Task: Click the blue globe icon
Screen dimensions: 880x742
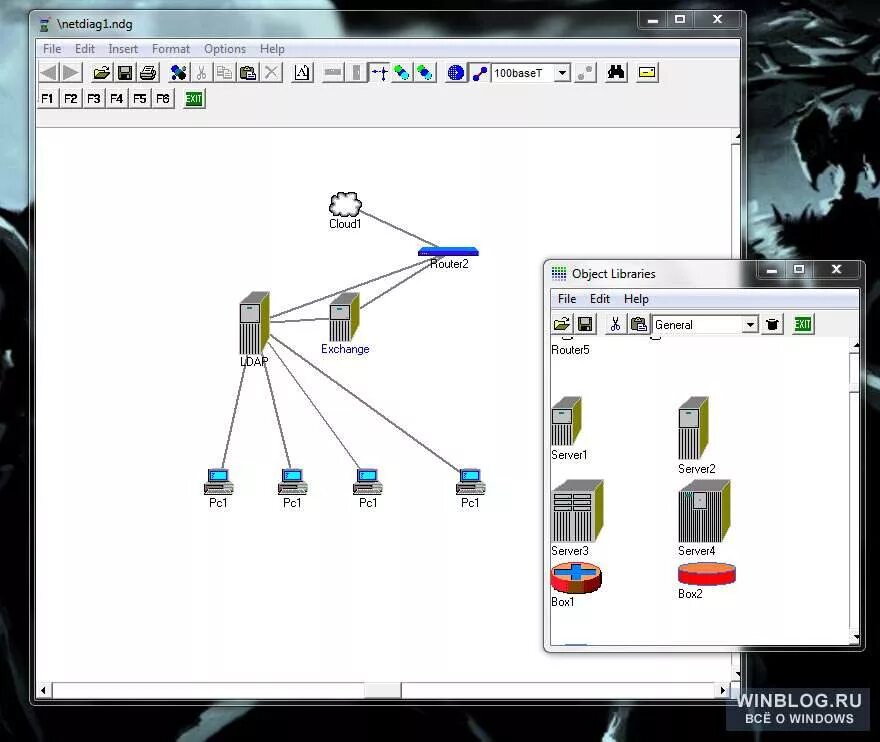Action: point(456,72)
